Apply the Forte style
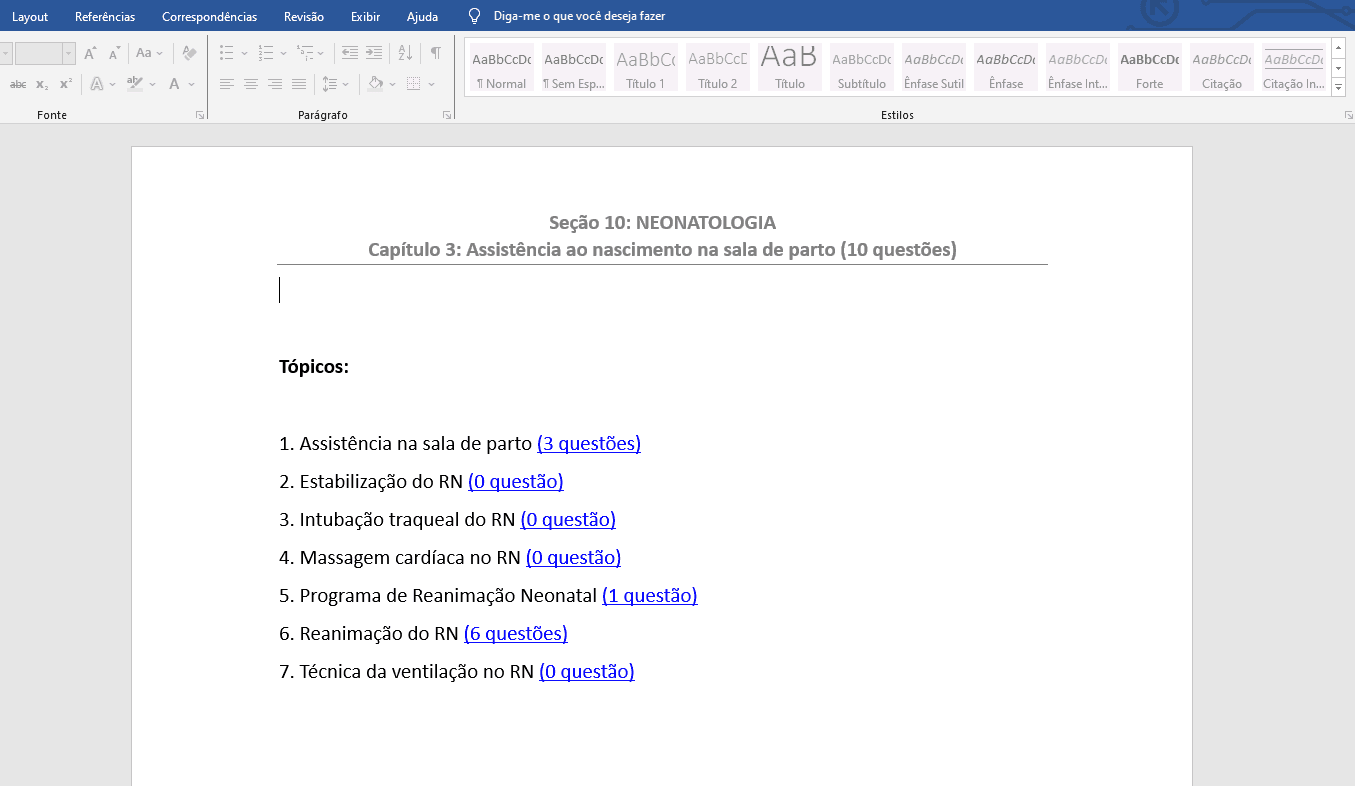This screenshot has height=786, width=1355. [x=1149, y=67]
